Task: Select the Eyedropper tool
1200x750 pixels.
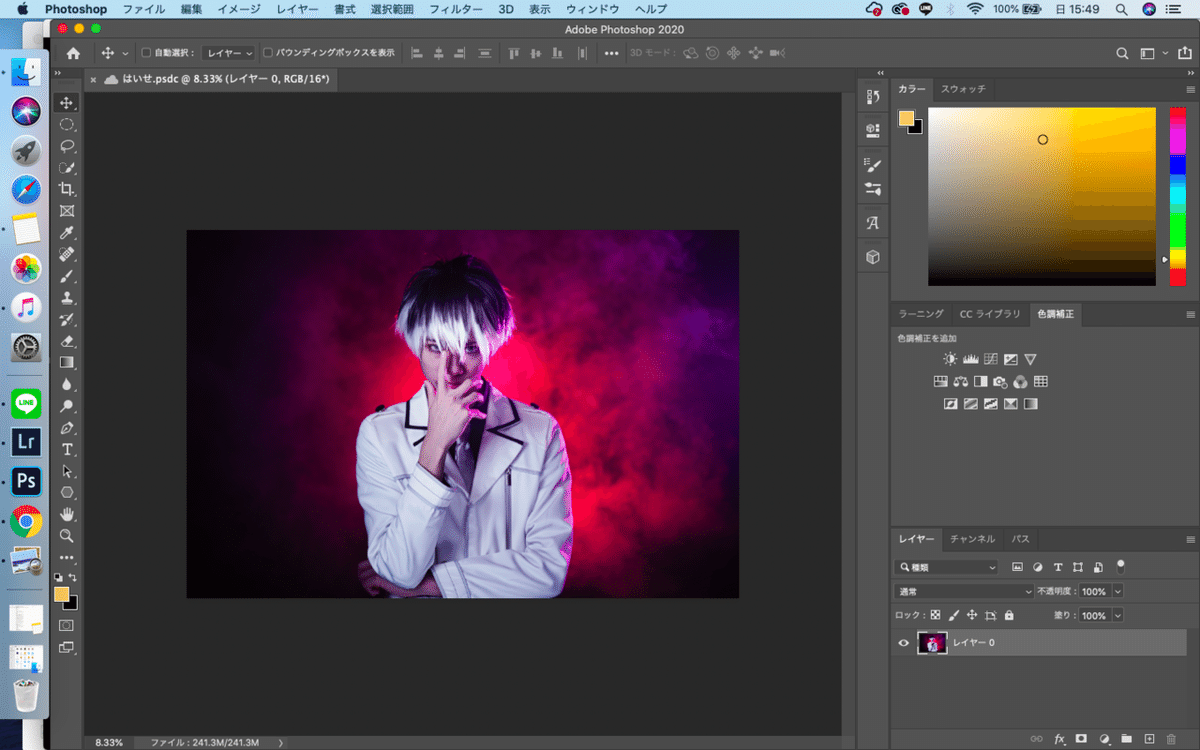Action: pos(67,232)
